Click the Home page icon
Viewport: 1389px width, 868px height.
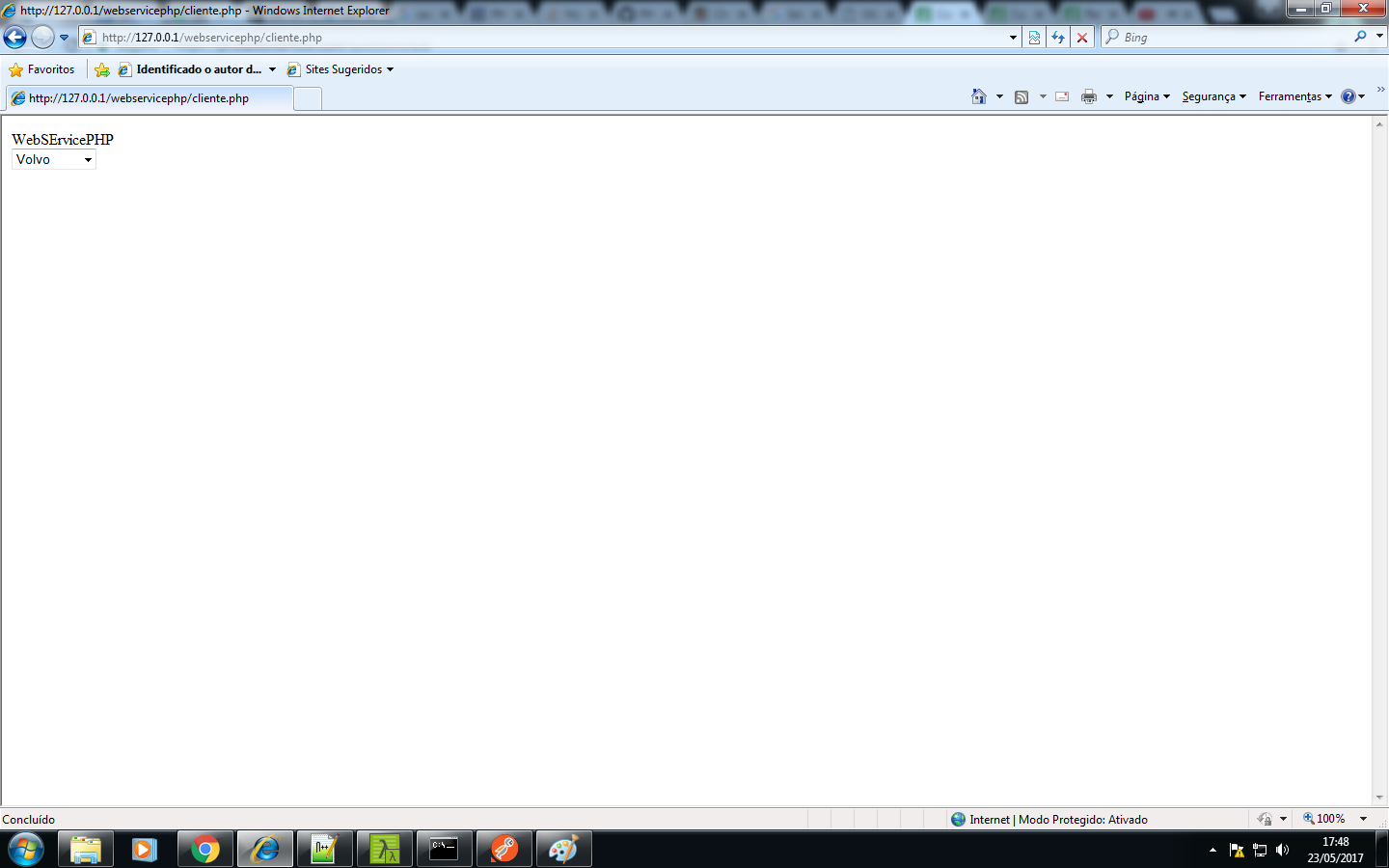(x=979, y=96)
